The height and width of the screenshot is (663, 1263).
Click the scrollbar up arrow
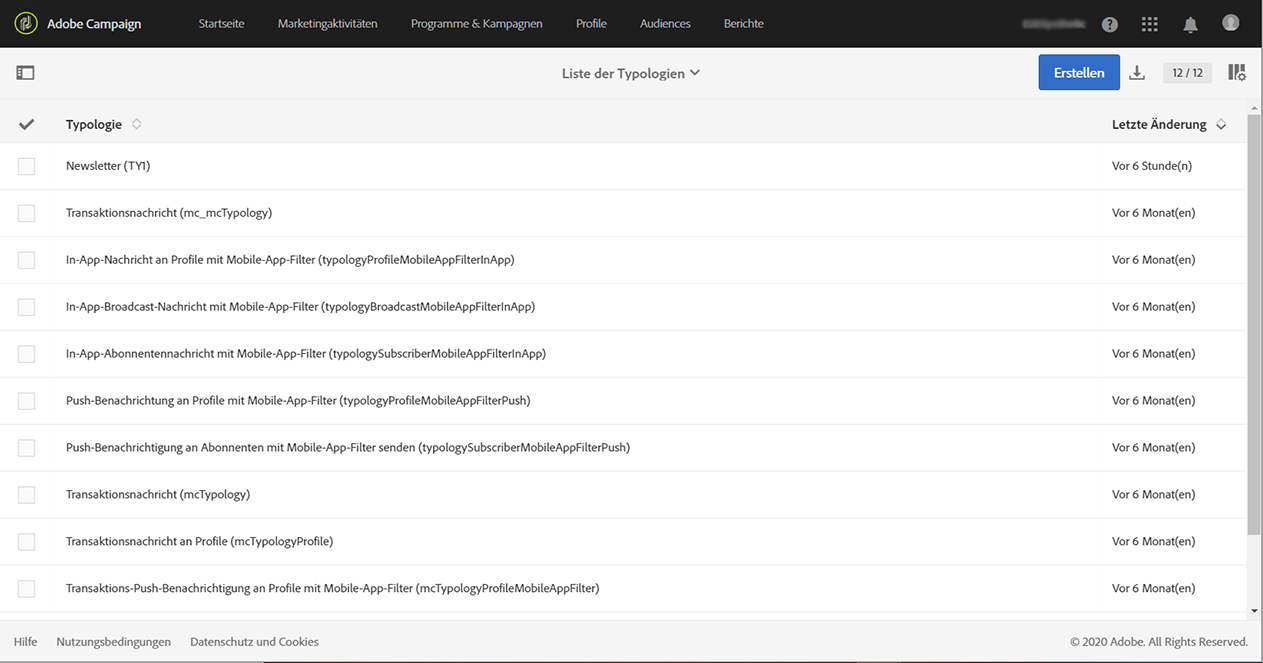click(x=1255, y=106)
